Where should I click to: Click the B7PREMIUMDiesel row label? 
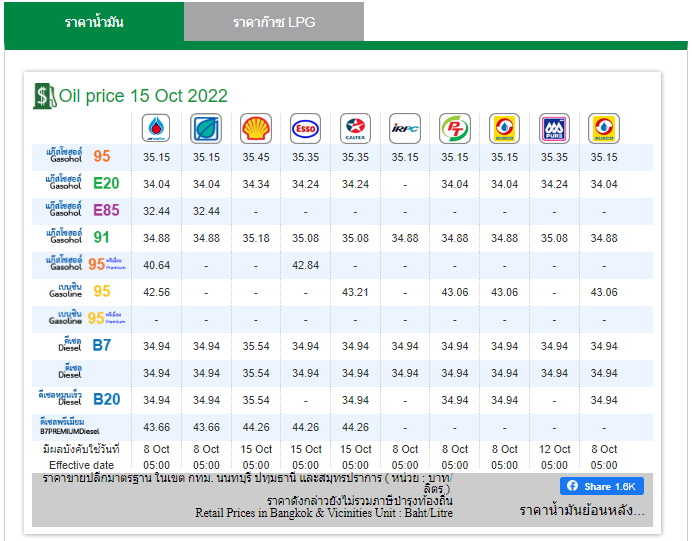tap(70, 426)
